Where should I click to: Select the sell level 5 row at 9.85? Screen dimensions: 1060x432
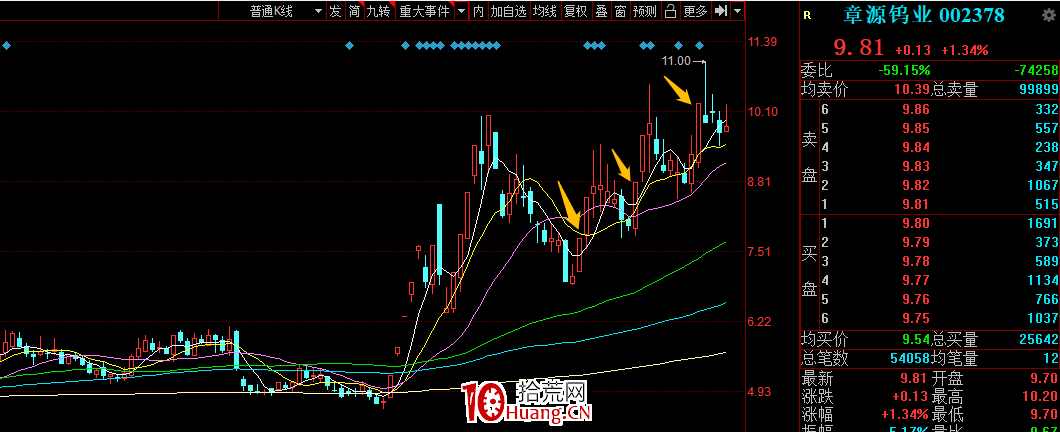[939, 128]
